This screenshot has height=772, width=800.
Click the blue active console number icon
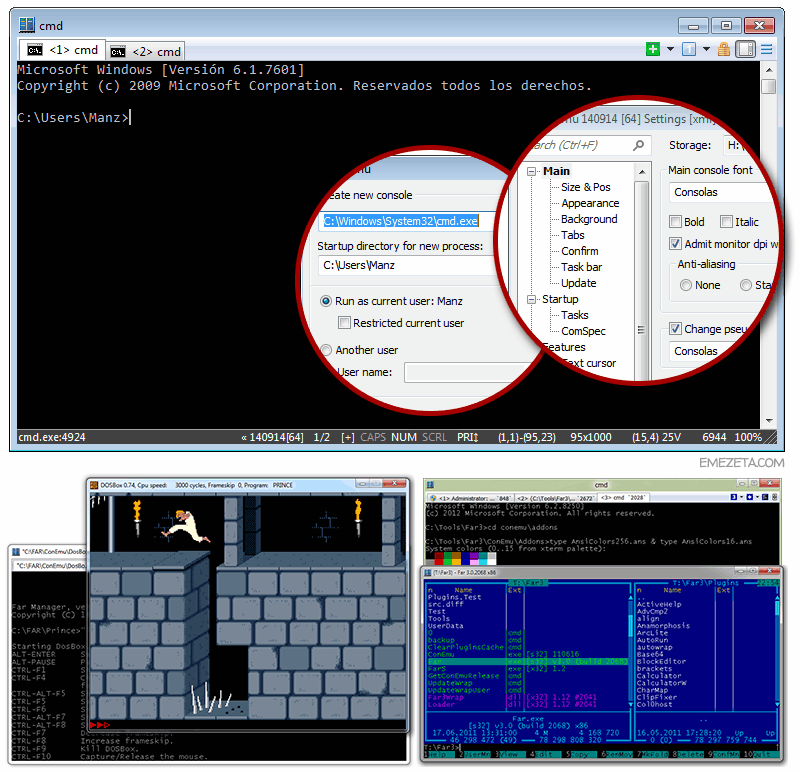coord(689,49)
